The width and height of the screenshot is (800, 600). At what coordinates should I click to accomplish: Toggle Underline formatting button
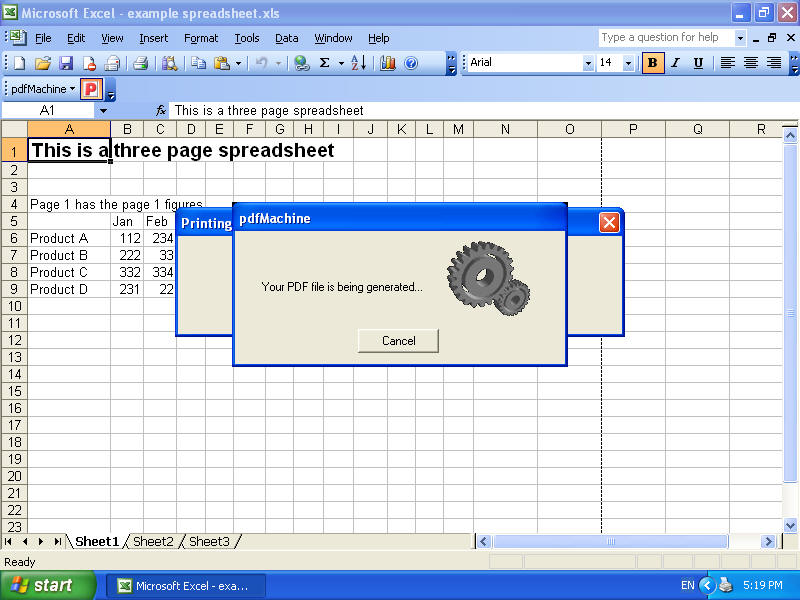pyautogui.click(x=698, y=63)
